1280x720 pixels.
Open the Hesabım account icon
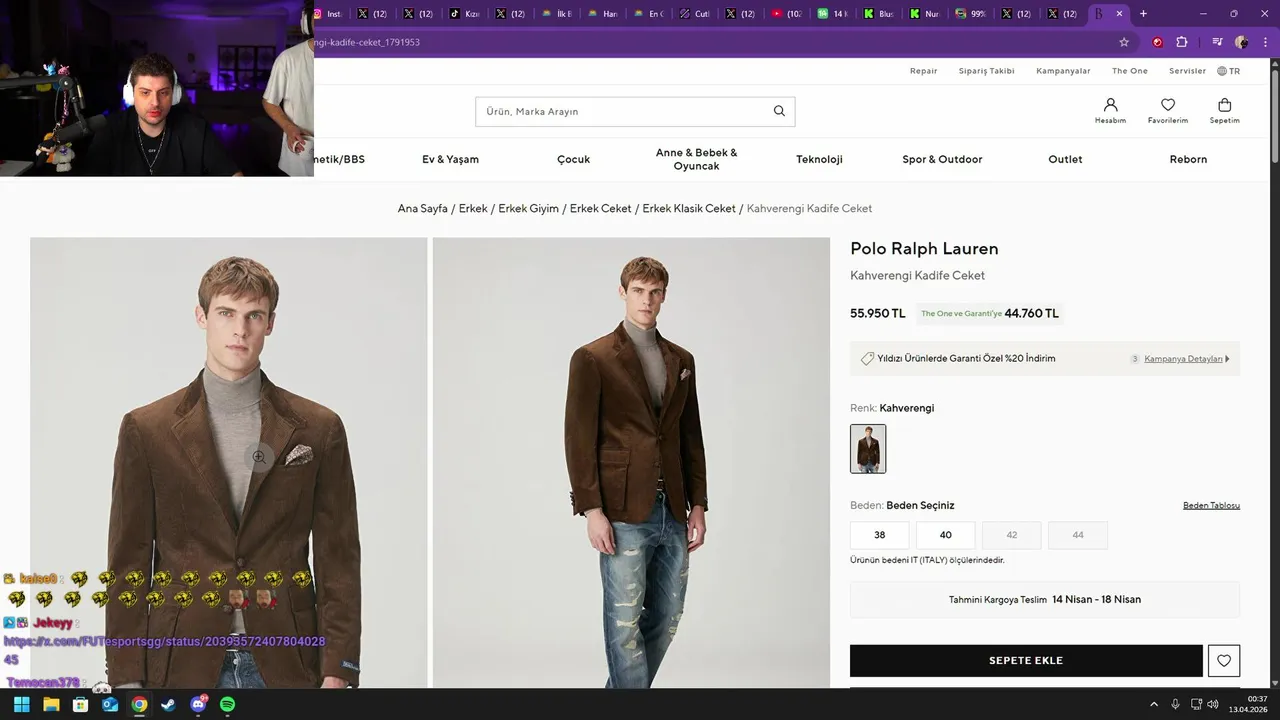pyautogui.click(x=1110, y=111)
